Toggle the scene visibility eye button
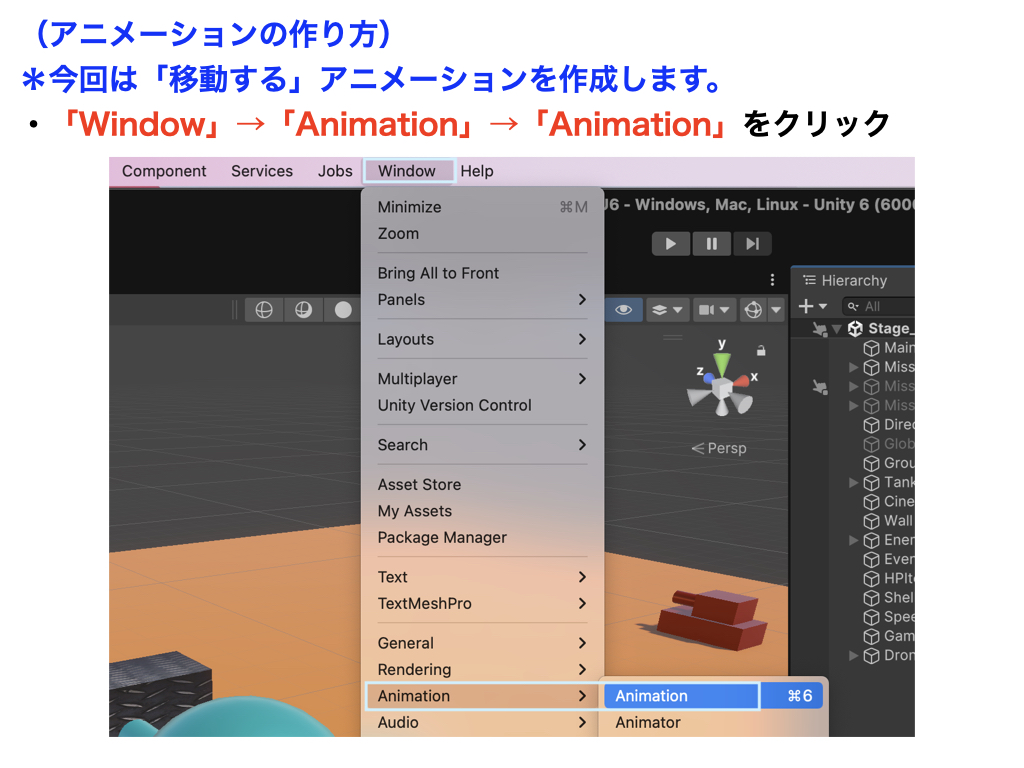Viewport: 1024px width, 768px height. (624, 310)
